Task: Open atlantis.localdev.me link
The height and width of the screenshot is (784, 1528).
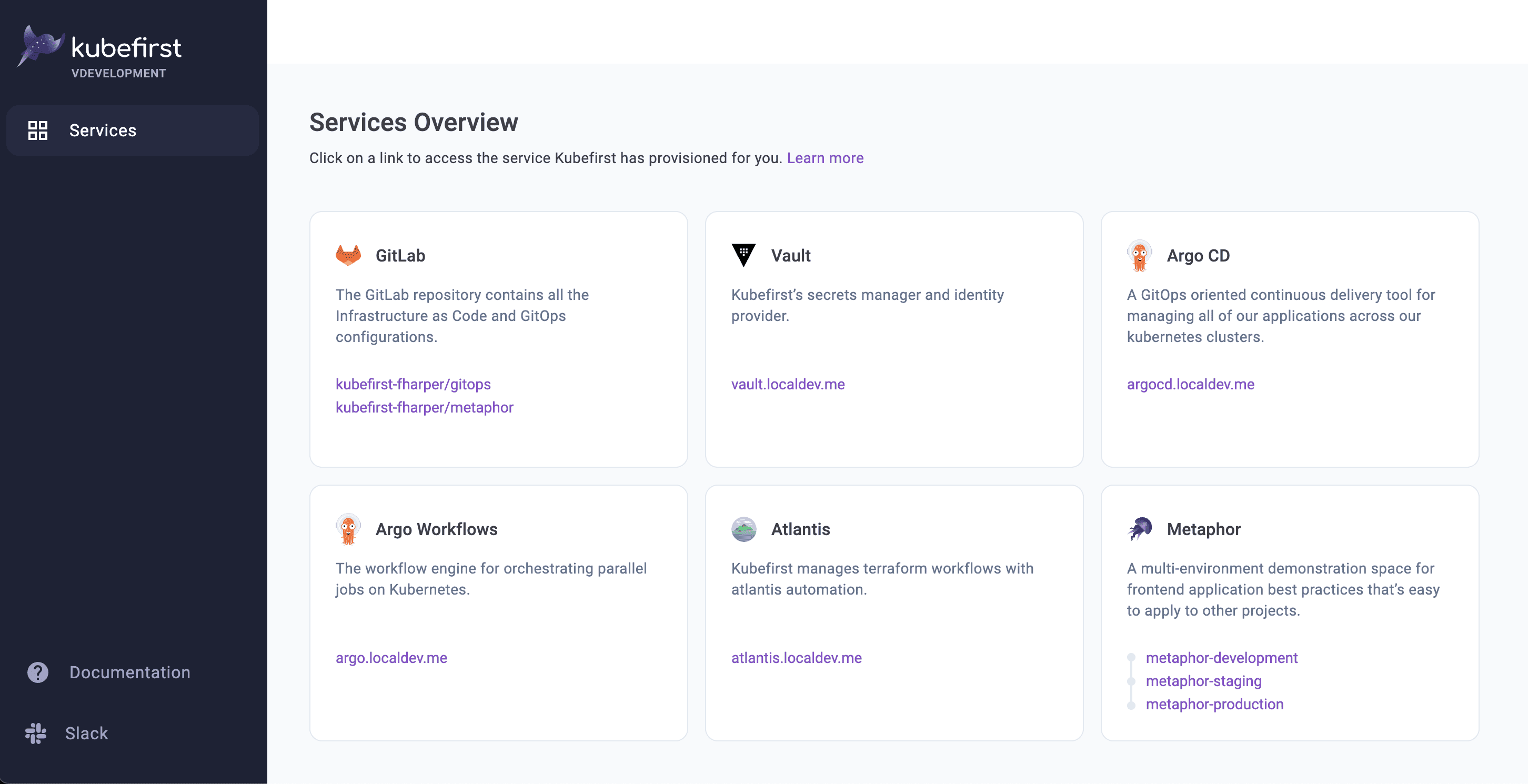Action: 796,657
